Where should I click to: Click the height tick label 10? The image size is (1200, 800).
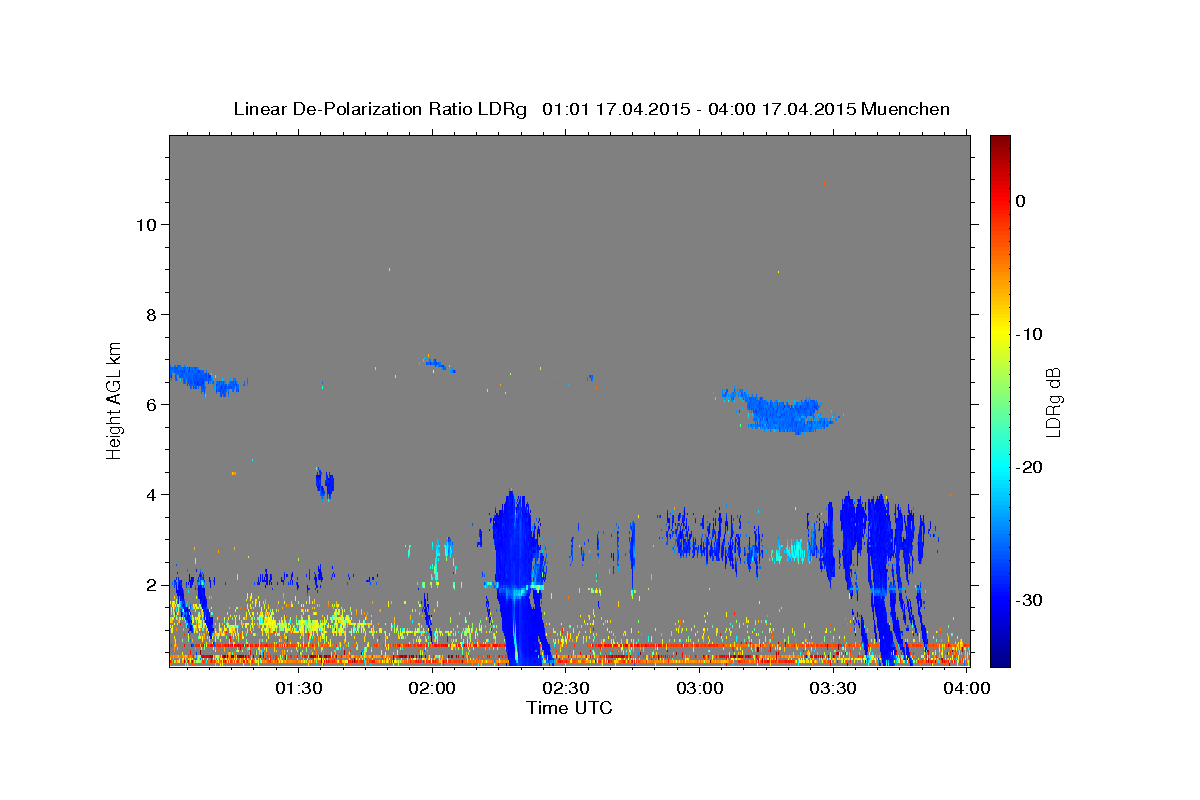click(x=146, y=224)
